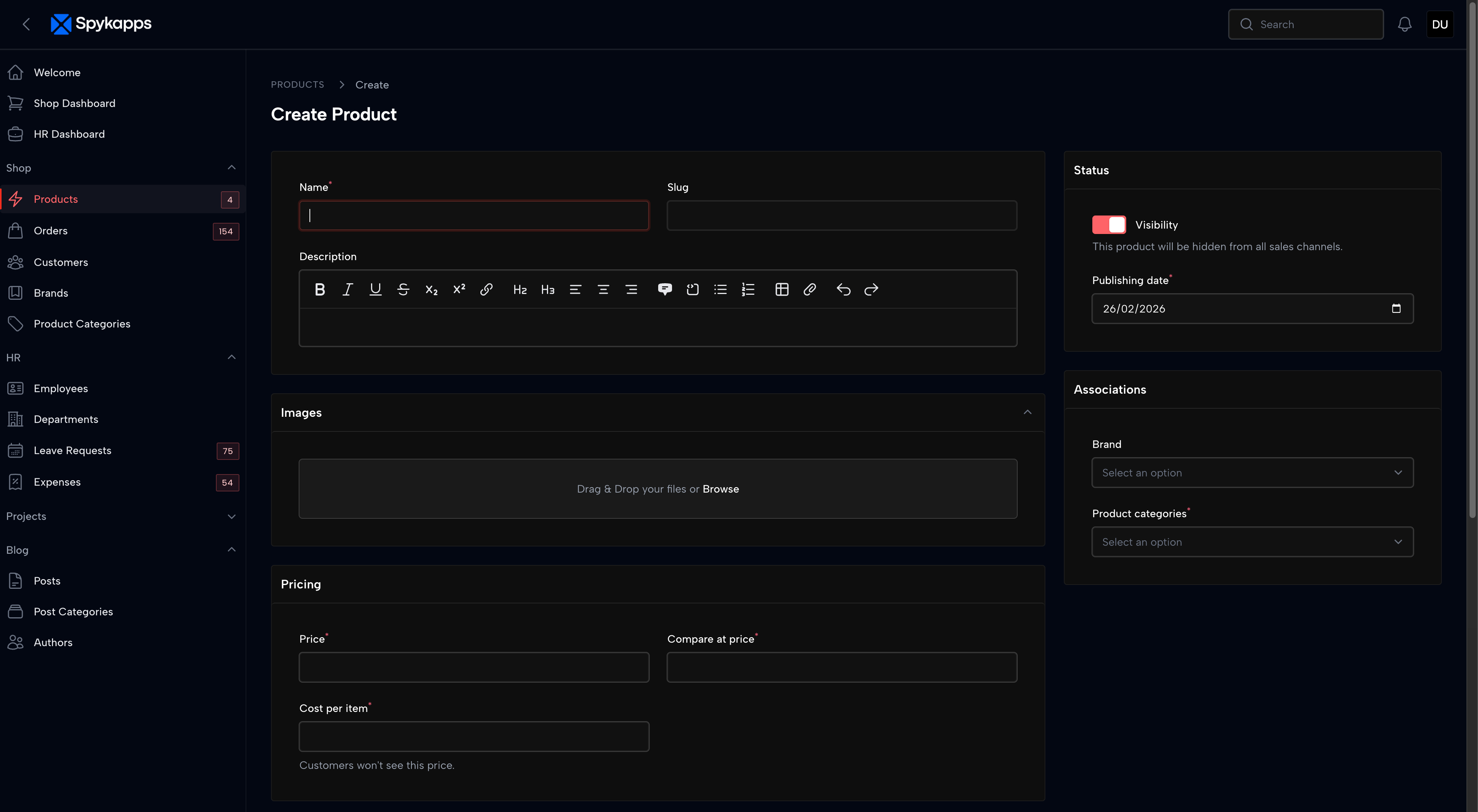Select the H2 heading format

tap(519, 289)
